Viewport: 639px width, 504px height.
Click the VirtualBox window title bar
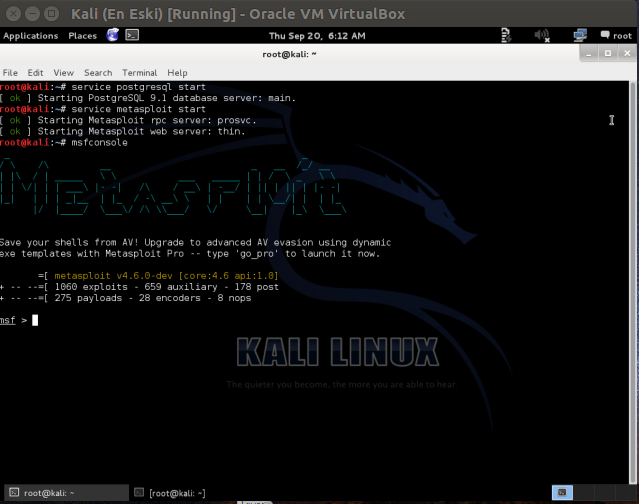(320, 13)
